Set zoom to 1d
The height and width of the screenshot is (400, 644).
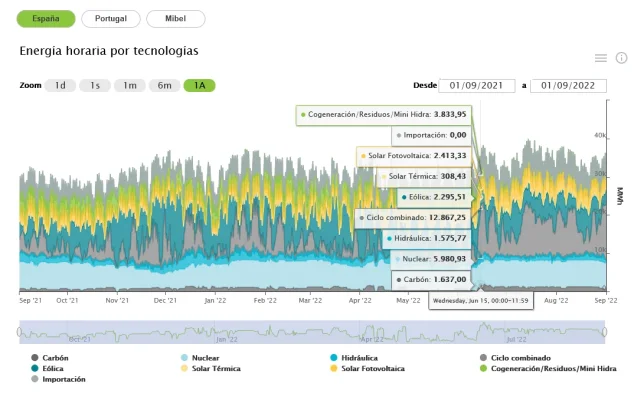click(60, 85)
